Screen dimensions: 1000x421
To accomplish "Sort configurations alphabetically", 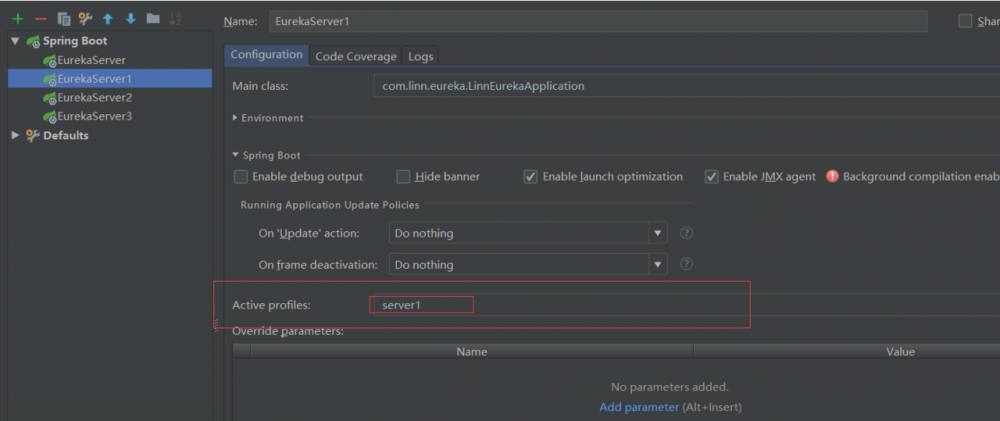I will [175, 19].
